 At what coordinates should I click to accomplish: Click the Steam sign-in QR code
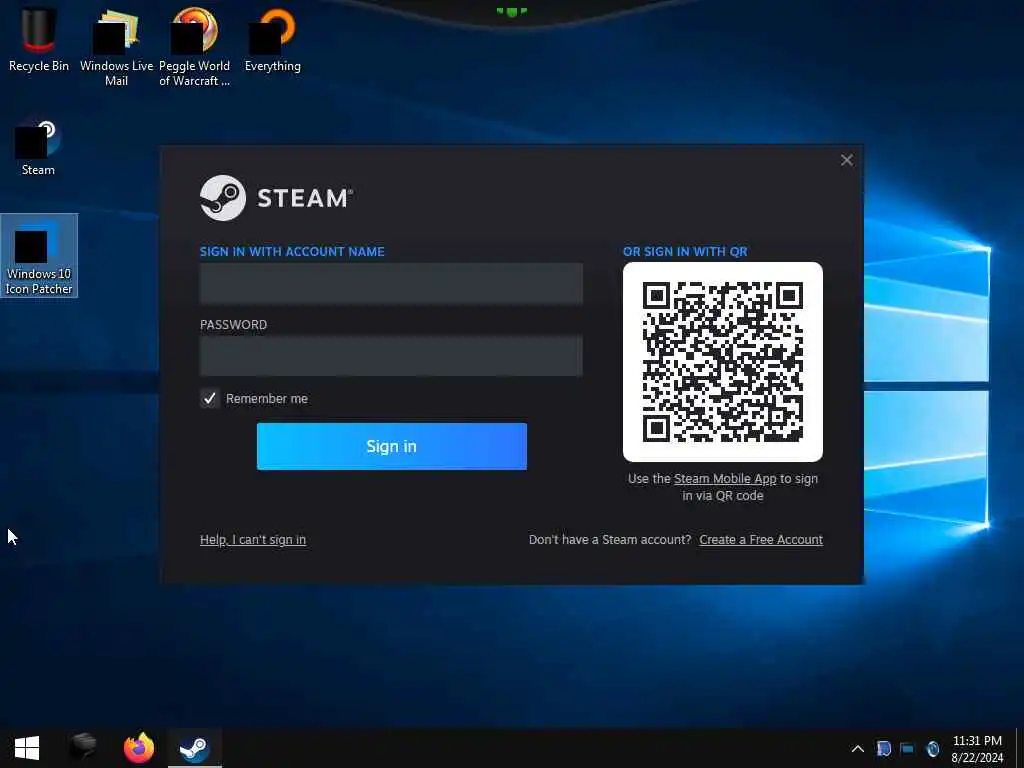722,362
